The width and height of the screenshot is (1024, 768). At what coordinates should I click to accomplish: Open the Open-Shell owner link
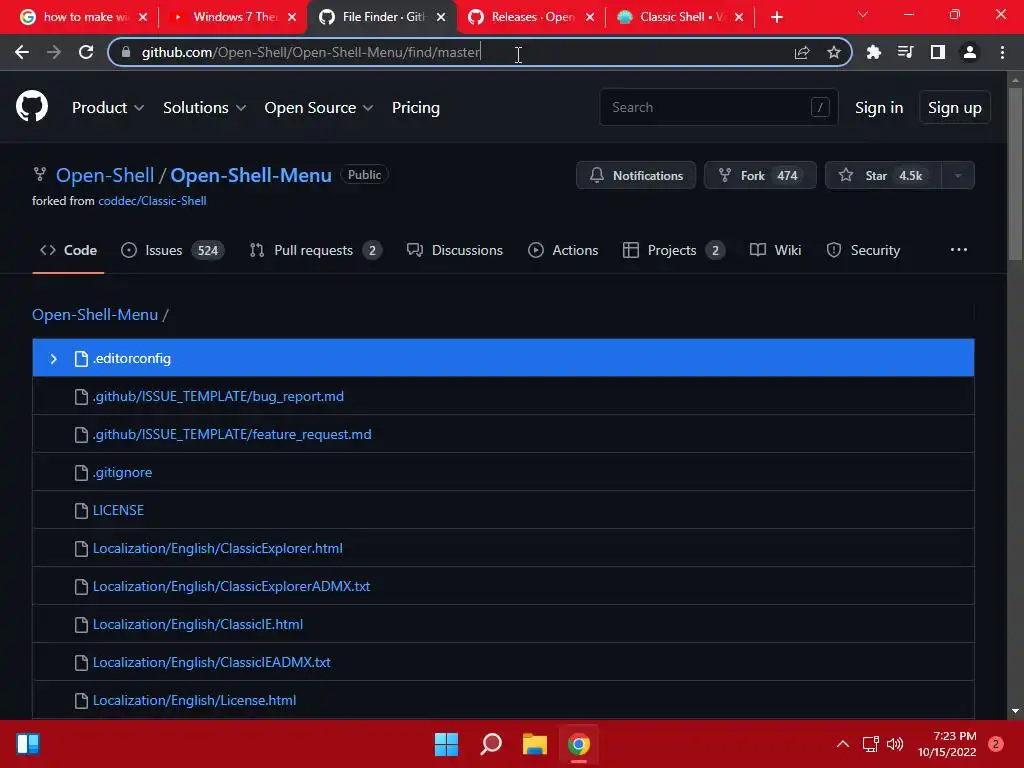point(105,175)
